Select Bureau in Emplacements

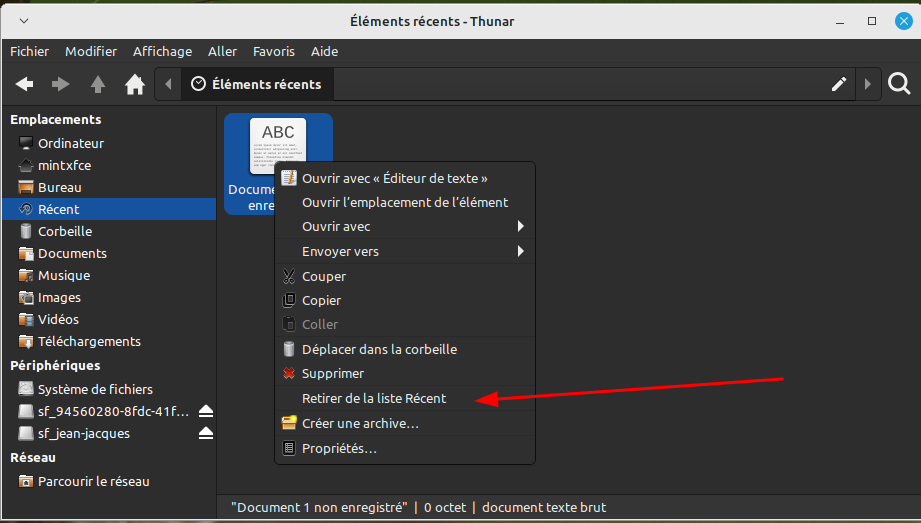(x=109, y=187)
